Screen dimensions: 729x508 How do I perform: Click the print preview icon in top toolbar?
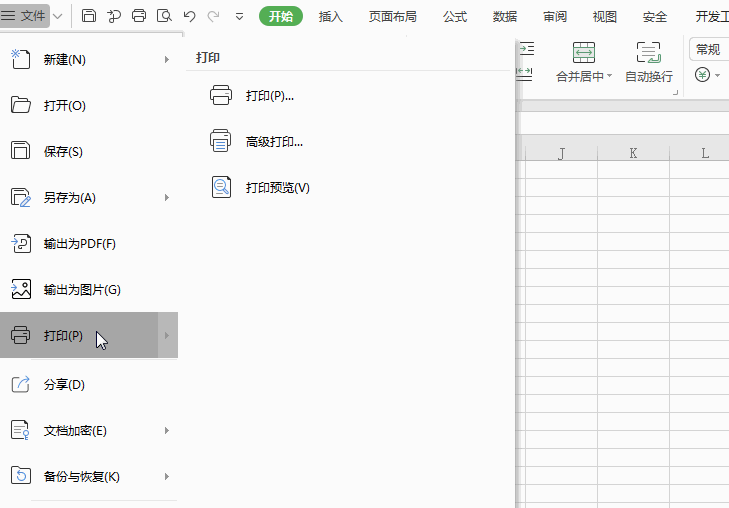point(164,16)
